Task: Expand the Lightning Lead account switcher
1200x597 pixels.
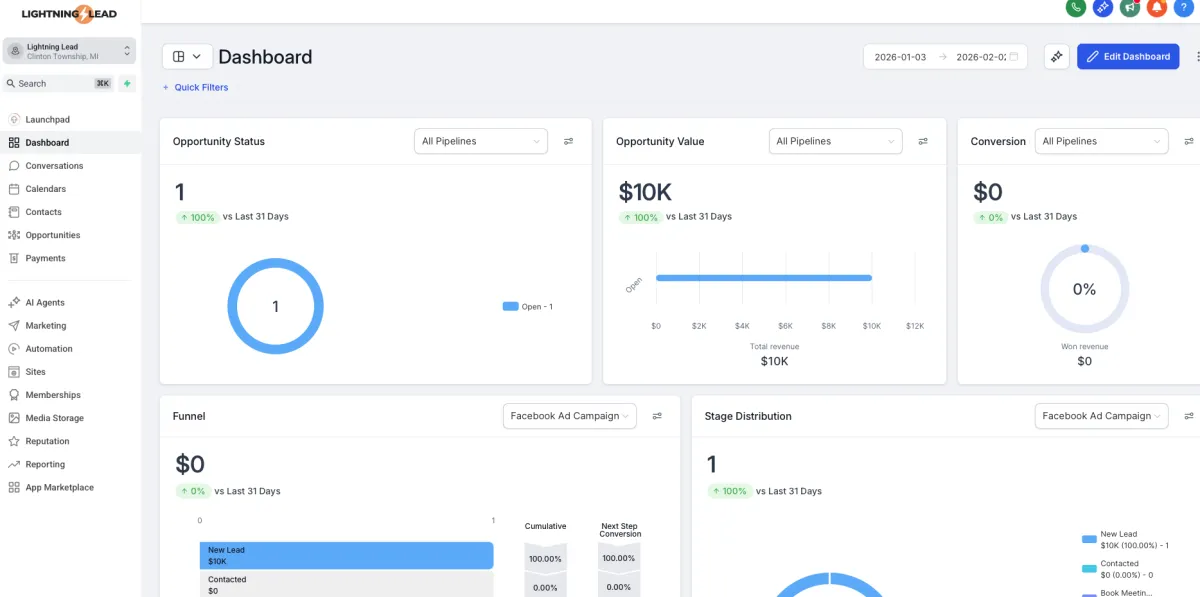Action: point(69,51)
